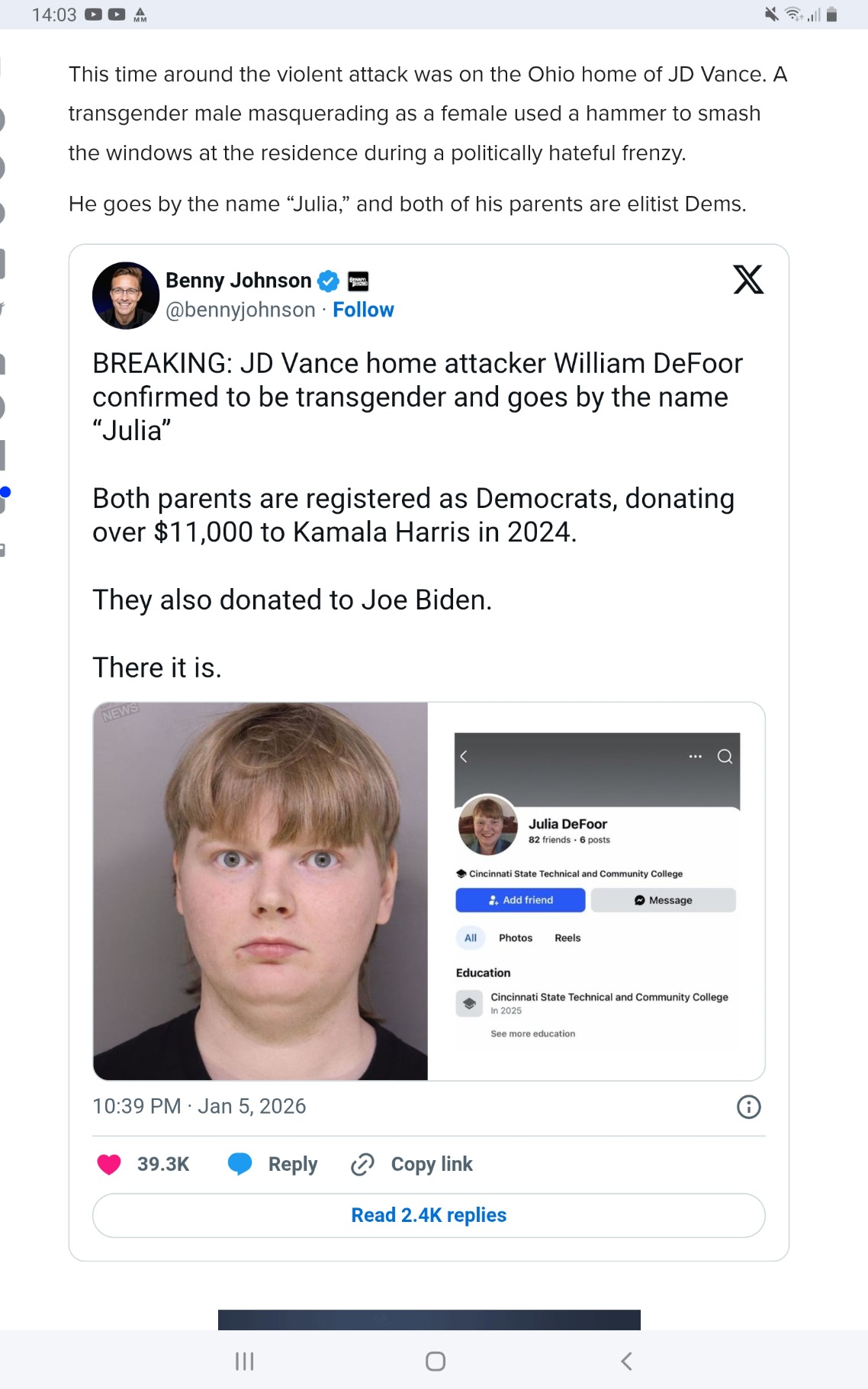
Task: Click the blue verified badge
Action: tap(328, 281)
